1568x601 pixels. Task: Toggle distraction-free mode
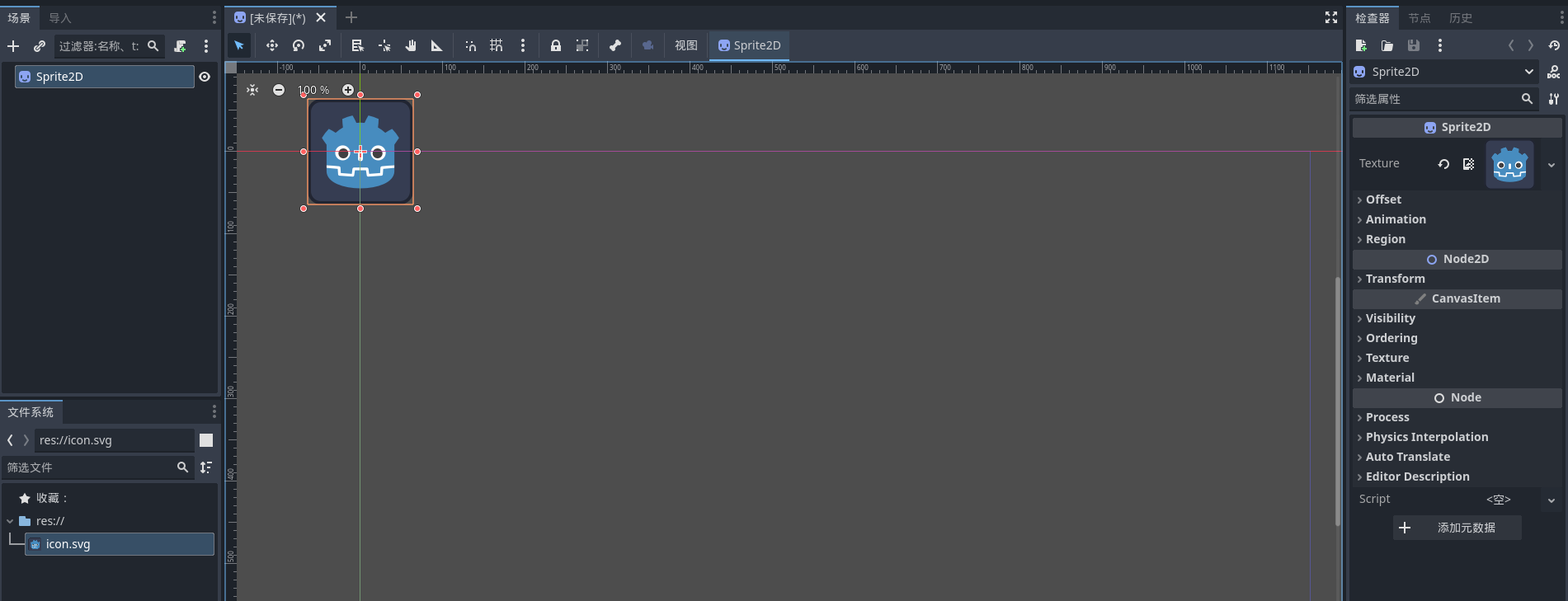[1331, 17]
